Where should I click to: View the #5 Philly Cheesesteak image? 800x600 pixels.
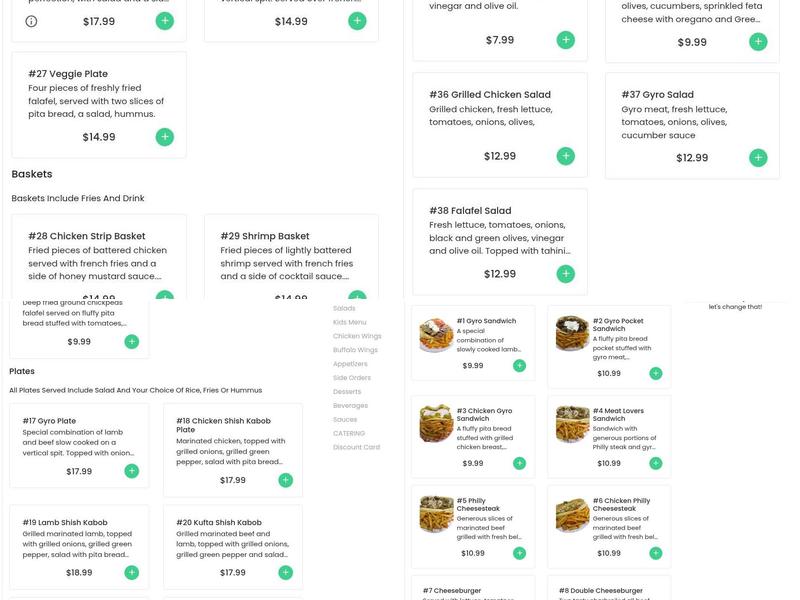coord(437,514)
